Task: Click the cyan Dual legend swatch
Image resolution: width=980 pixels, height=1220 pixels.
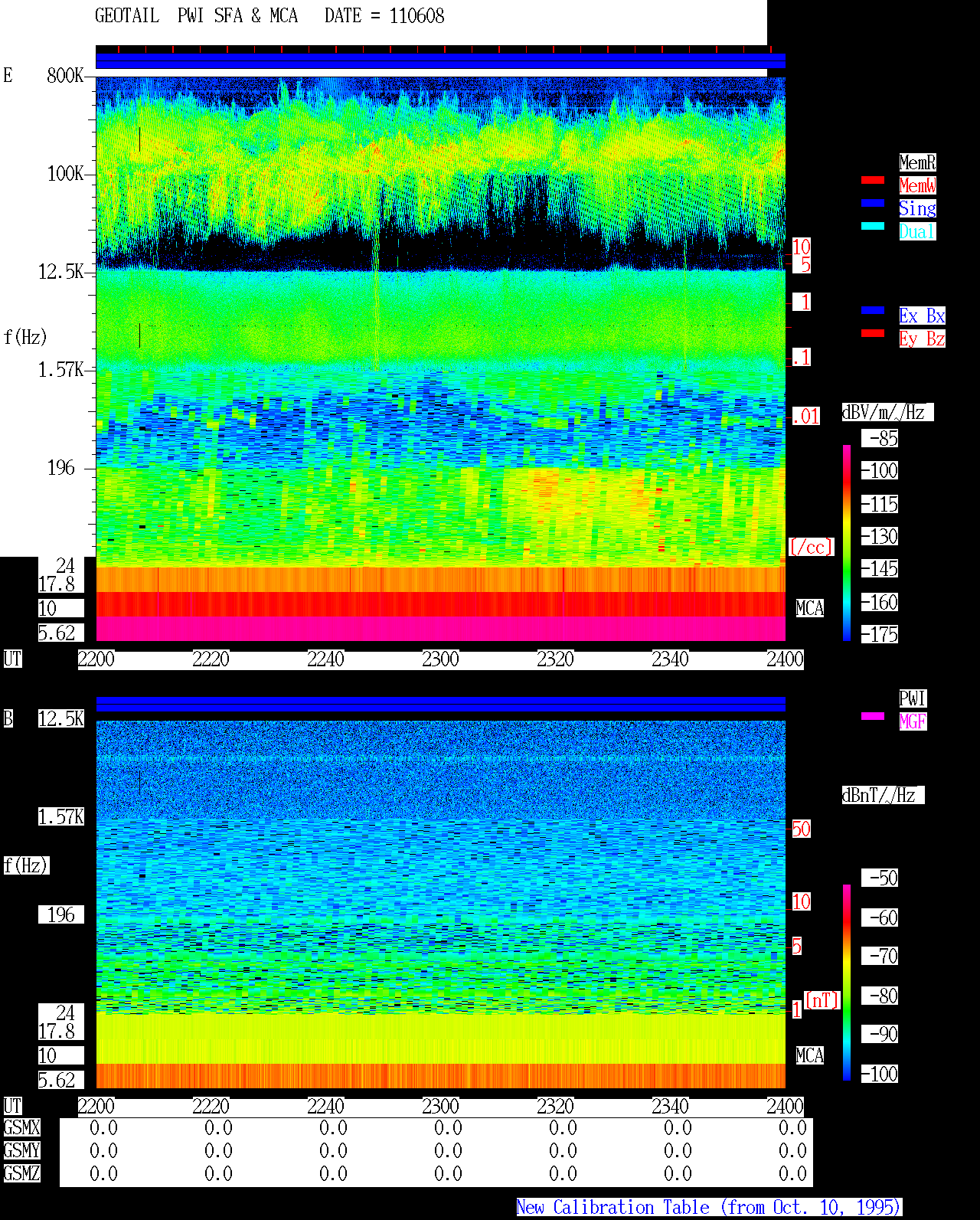Action: (x=873, y=226)
